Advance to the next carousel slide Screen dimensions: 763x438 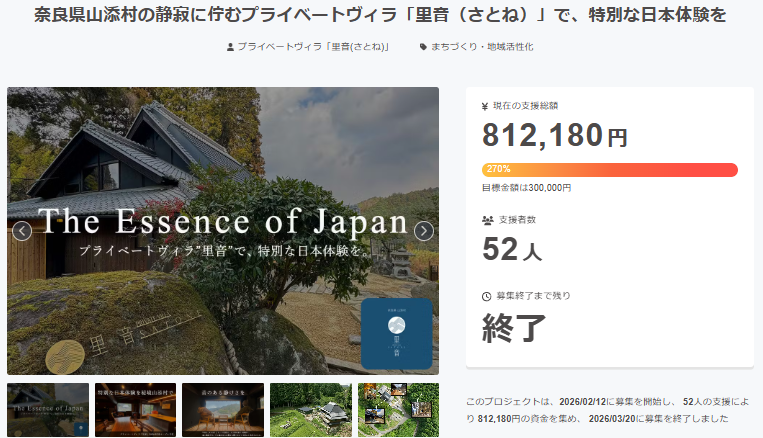point(424,231)
